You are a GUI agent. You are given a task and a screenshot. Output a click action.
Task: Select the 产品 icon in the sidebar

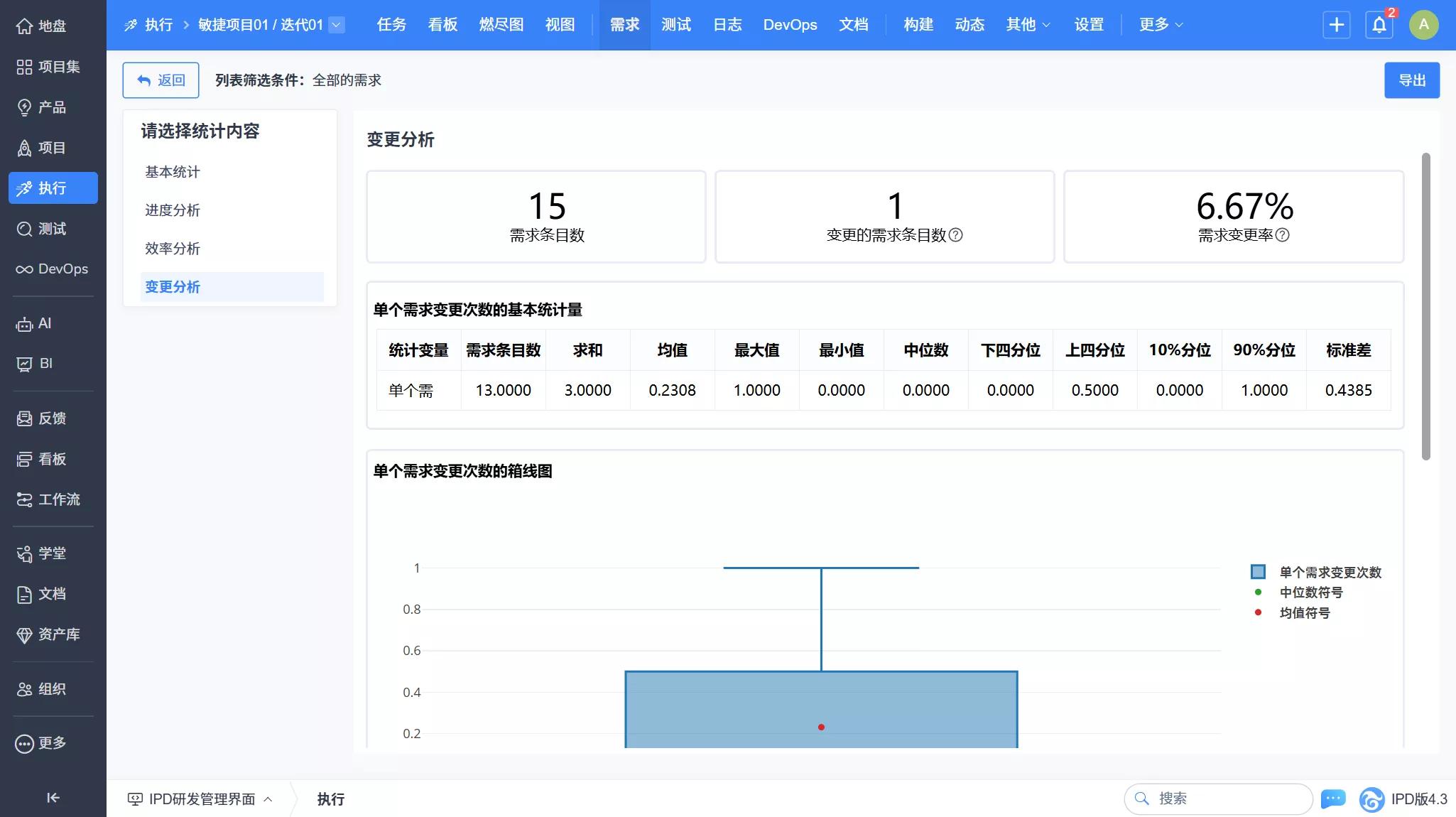pyautogui.click(x=26, y=107)
